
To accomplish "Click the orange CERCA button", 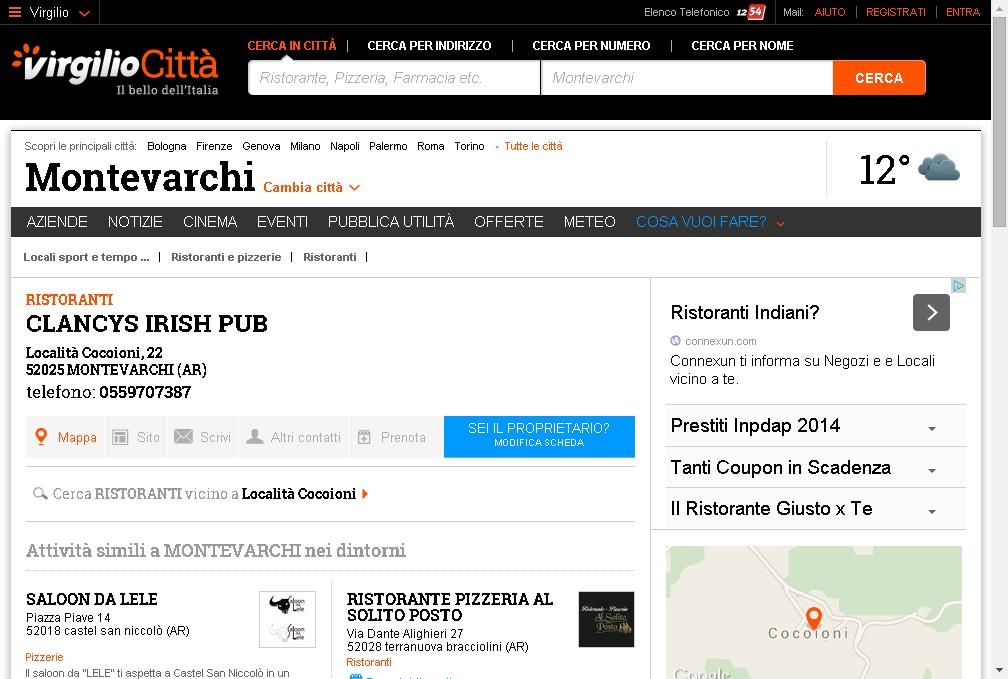I will coord(879,78).
